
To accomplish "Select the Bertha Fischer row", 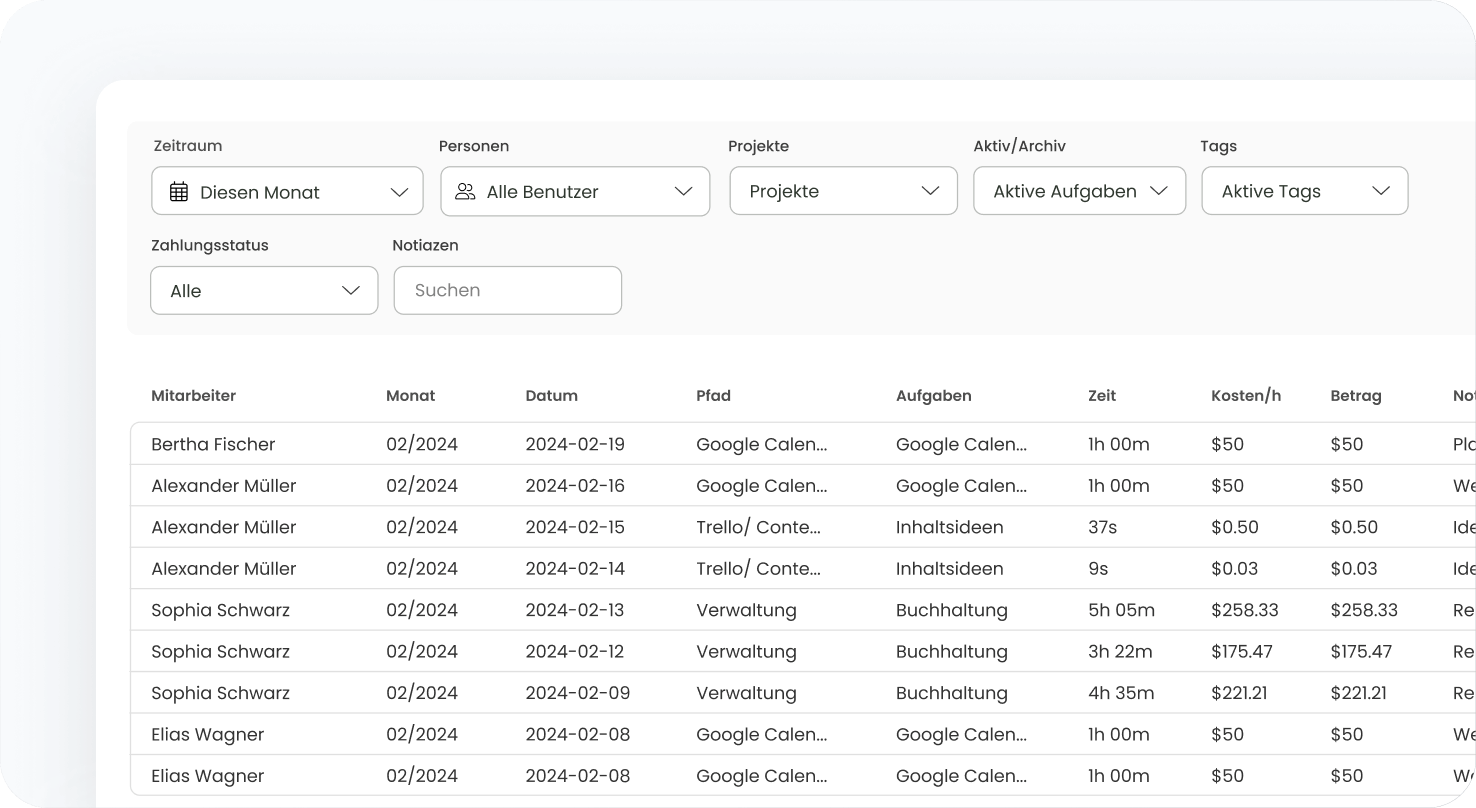I will pyautogui.click(x=213, y=444).
